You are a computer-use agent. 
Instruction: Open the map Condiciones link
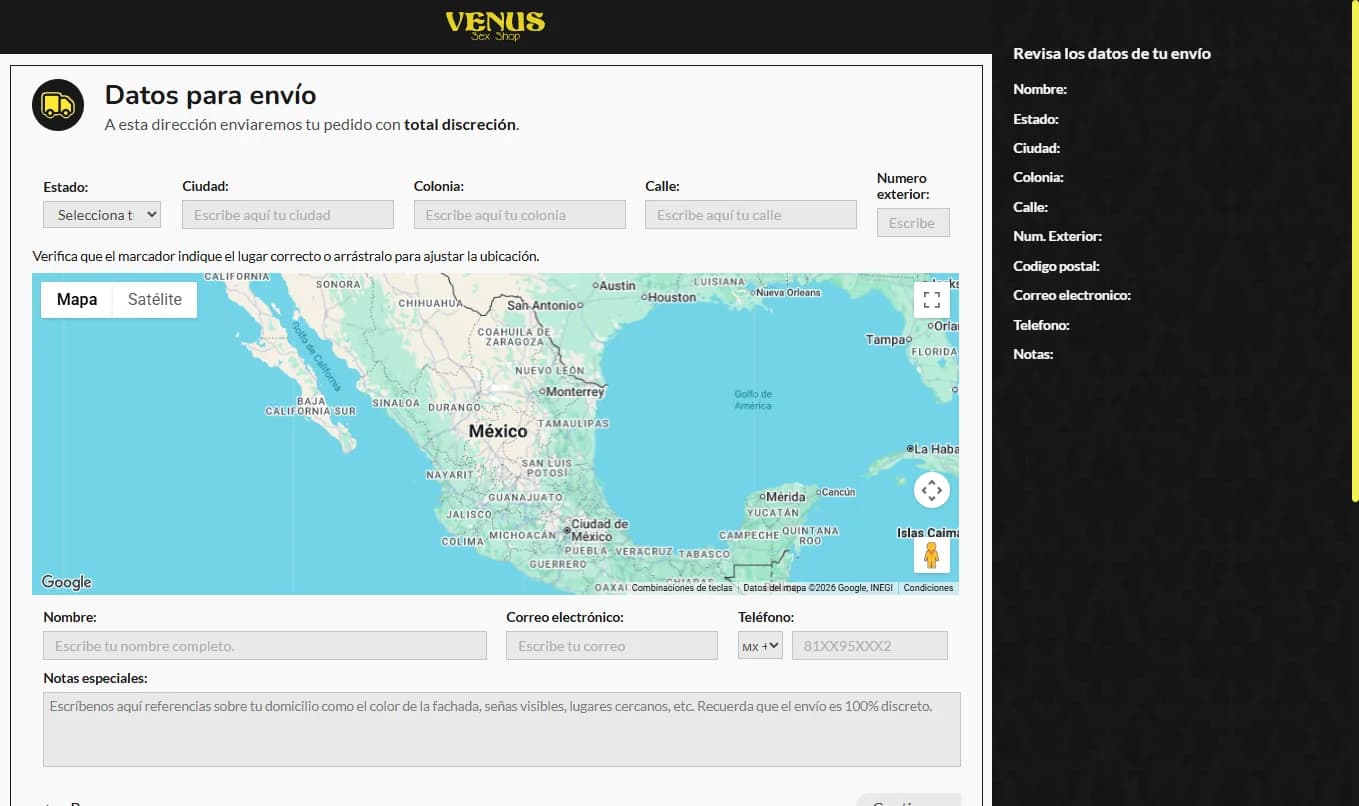pos(928,588)
